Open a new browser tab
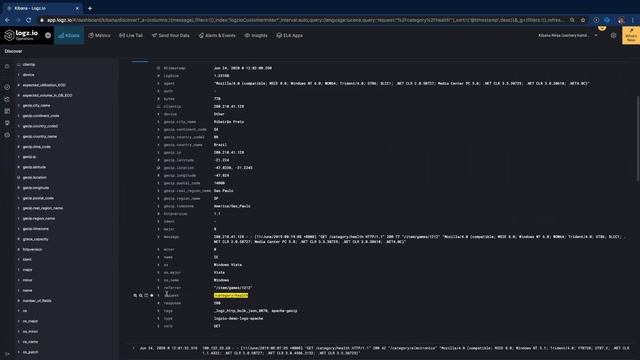This screenshot has width=640, height=360. [x=90, y=8]
